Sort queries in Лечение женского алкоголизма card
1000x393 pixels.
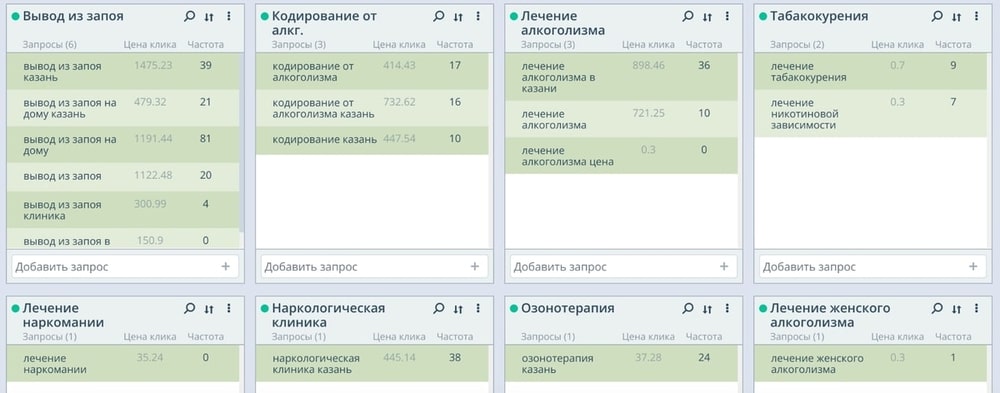point(956,309)
